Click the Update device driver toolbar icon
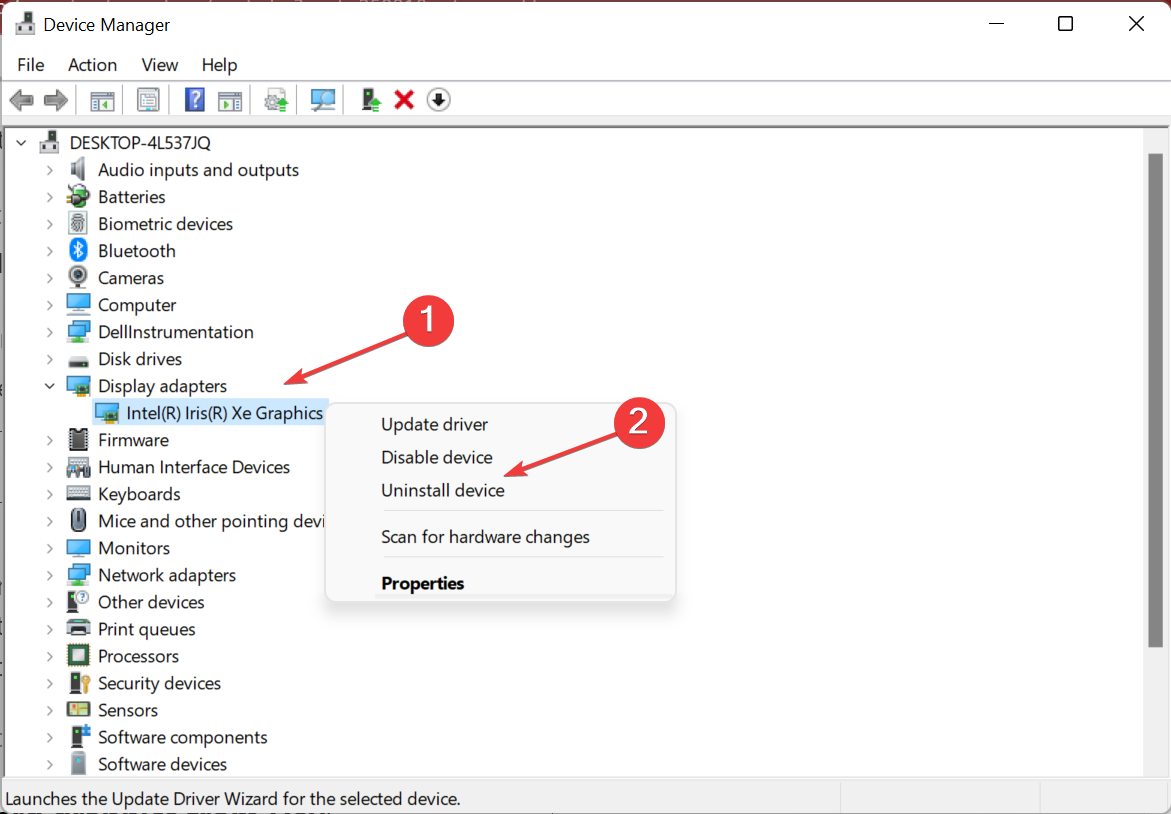The image size is (1171, 814). (x=371, y=100)
